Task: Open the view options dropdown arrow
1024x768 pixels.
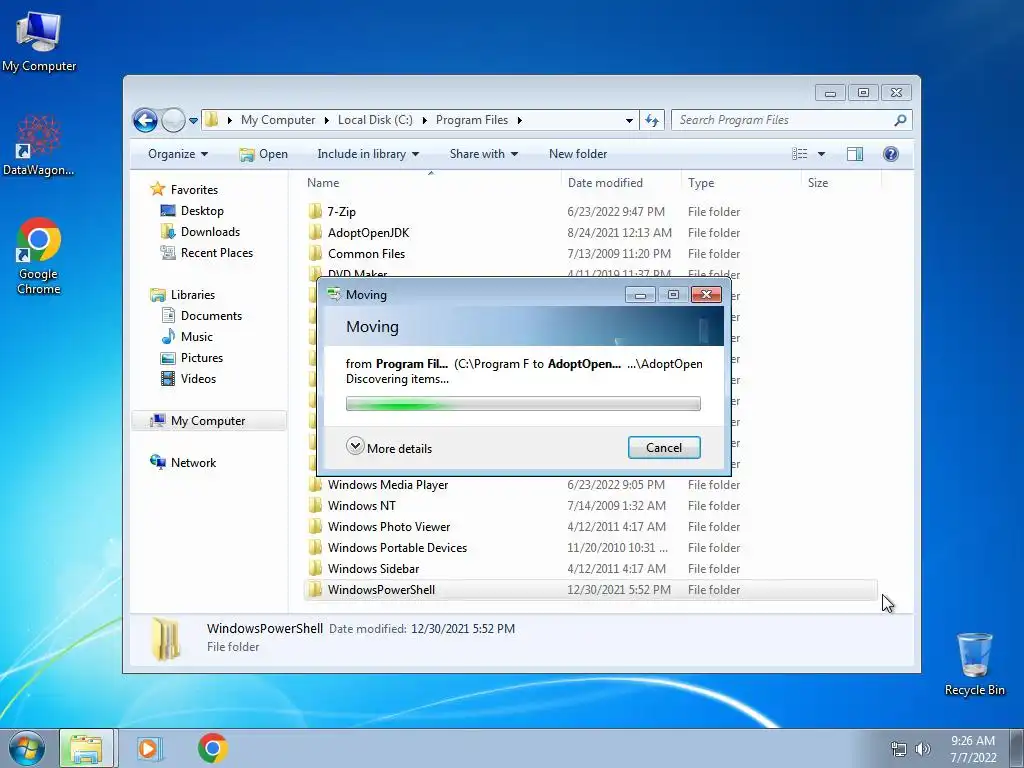Action: tap(822, 154)
